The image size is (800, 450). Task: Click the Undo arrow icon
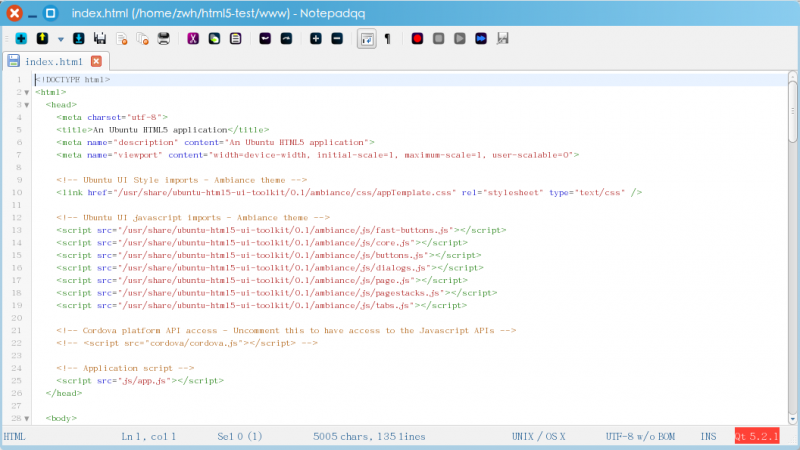tap(265, 38)
